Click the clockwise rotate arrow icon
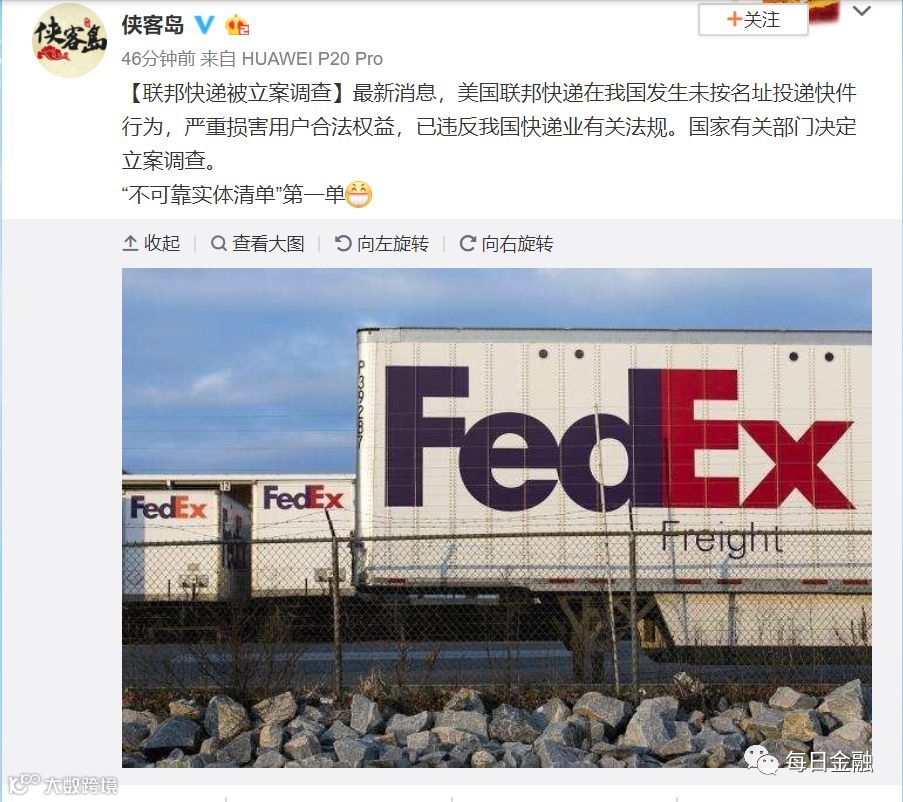 click(x=468, y=244)
